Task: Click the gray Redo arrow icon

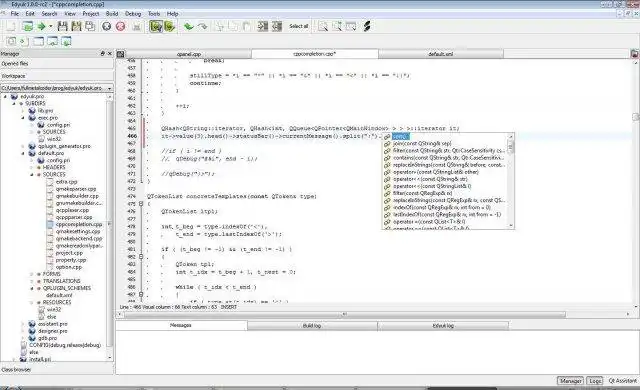Action: (x=202, y=27)
